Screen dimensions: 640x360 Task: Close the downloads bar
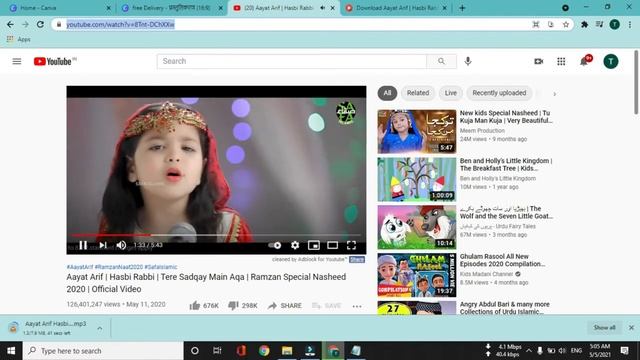(x=631, y=327)
